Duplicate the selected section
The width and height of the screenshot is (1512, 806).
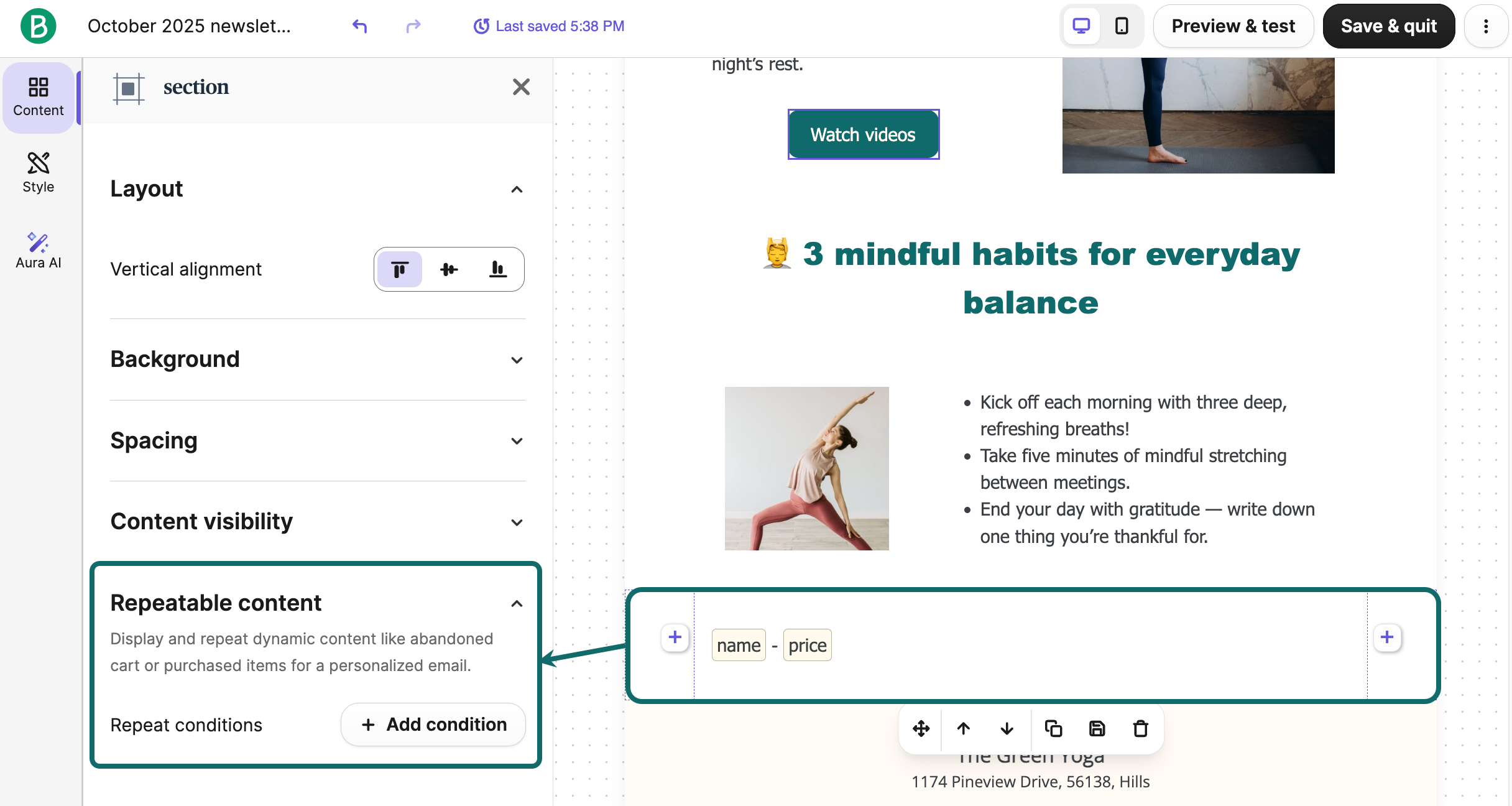pyautogui.click(x=1053, y=728)
